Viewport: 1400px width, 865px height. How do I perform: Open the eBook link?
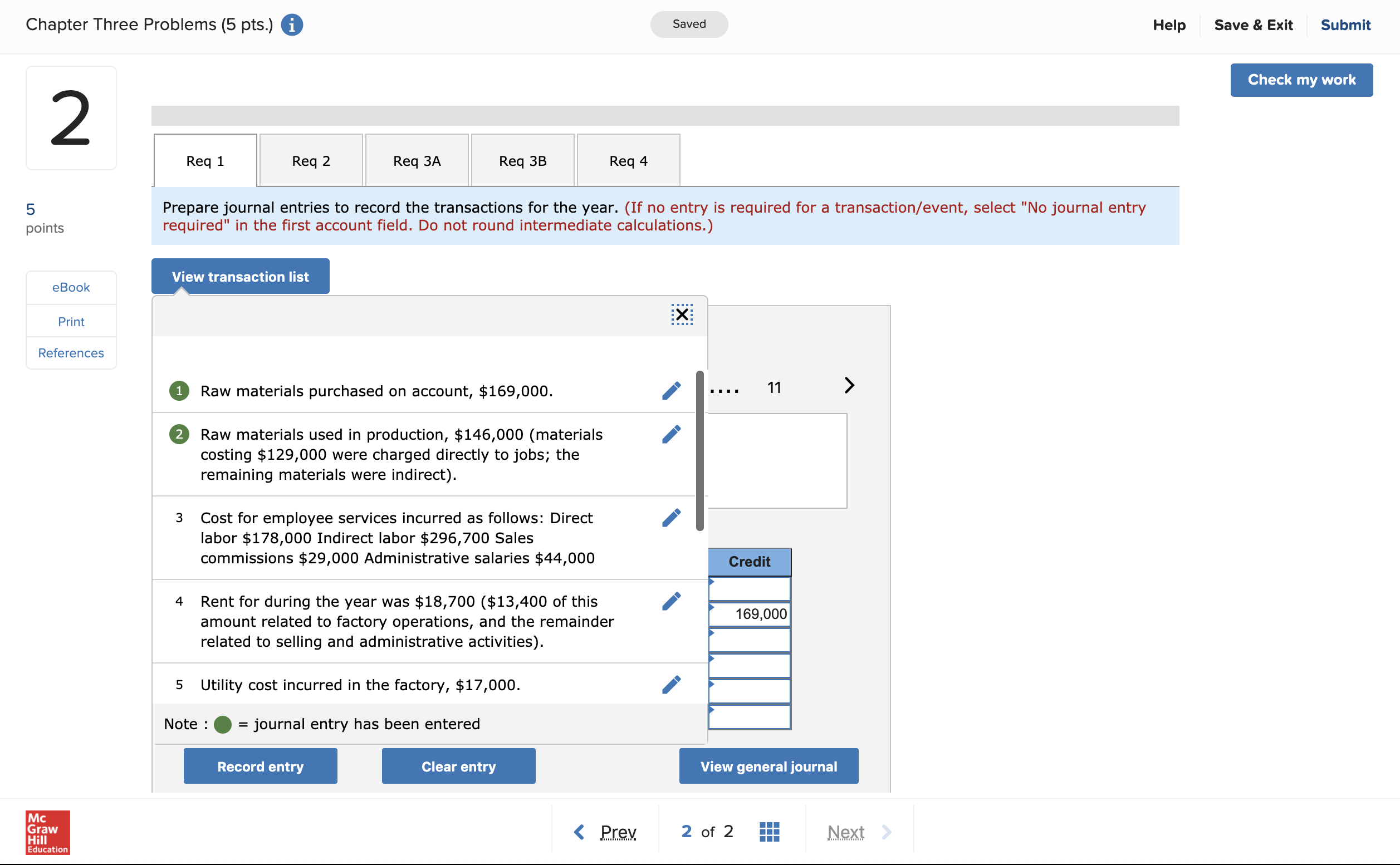pyautogui.click(x=71, y=287)
